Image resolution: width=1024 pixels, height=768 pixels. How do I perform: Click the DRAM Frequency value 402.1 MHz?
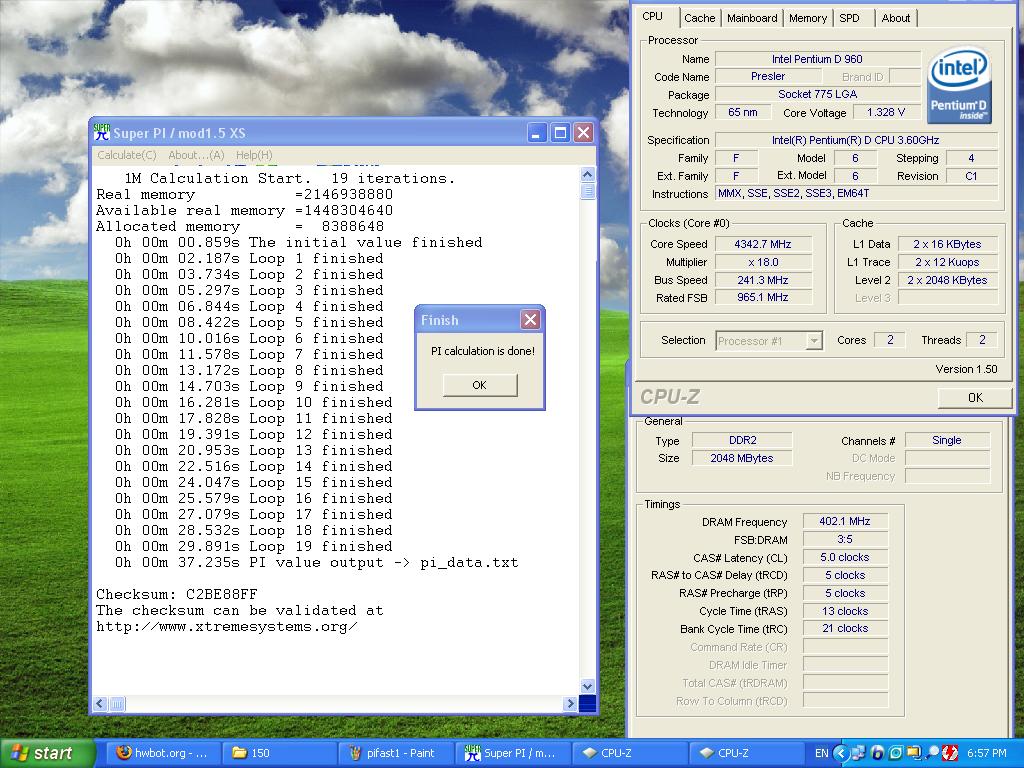coord(844,521)
